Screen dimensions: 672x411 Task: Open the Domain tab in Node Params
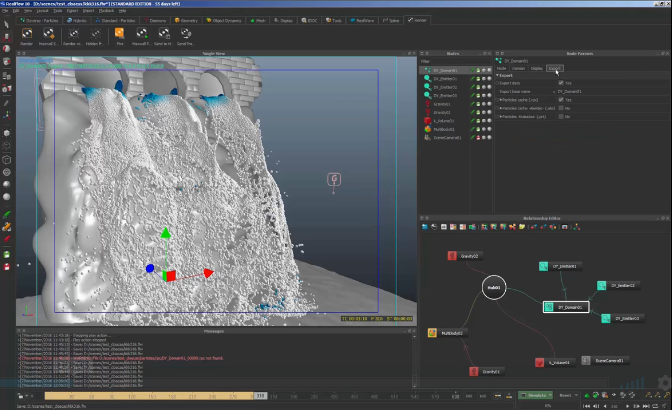click(x=518, y=69)
